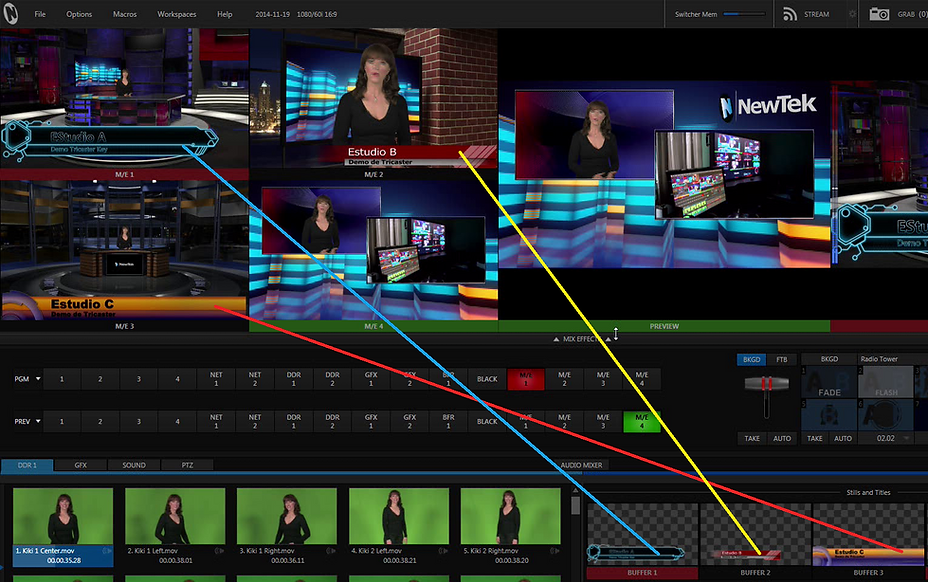
Task: Open transition duration 02.02 dropdown
Action: (907, 438)
